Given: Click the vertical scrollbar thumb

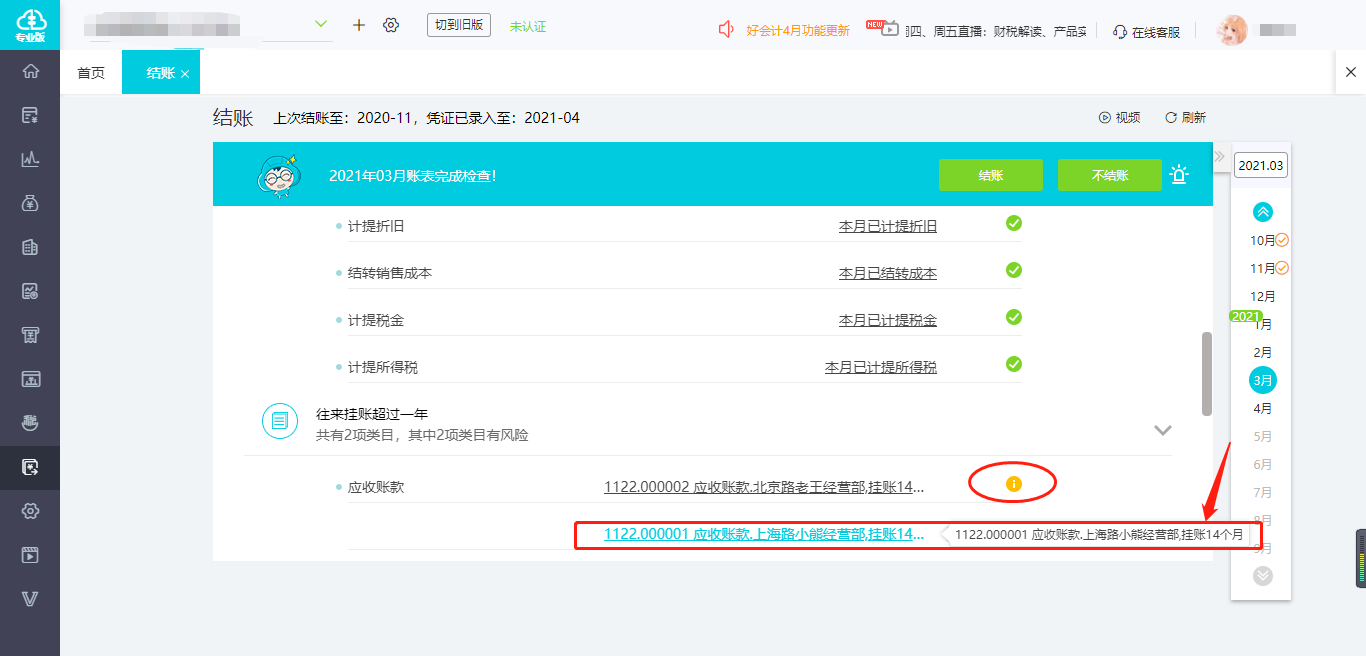Looking at the screenshot, I should coord(1207,374).
